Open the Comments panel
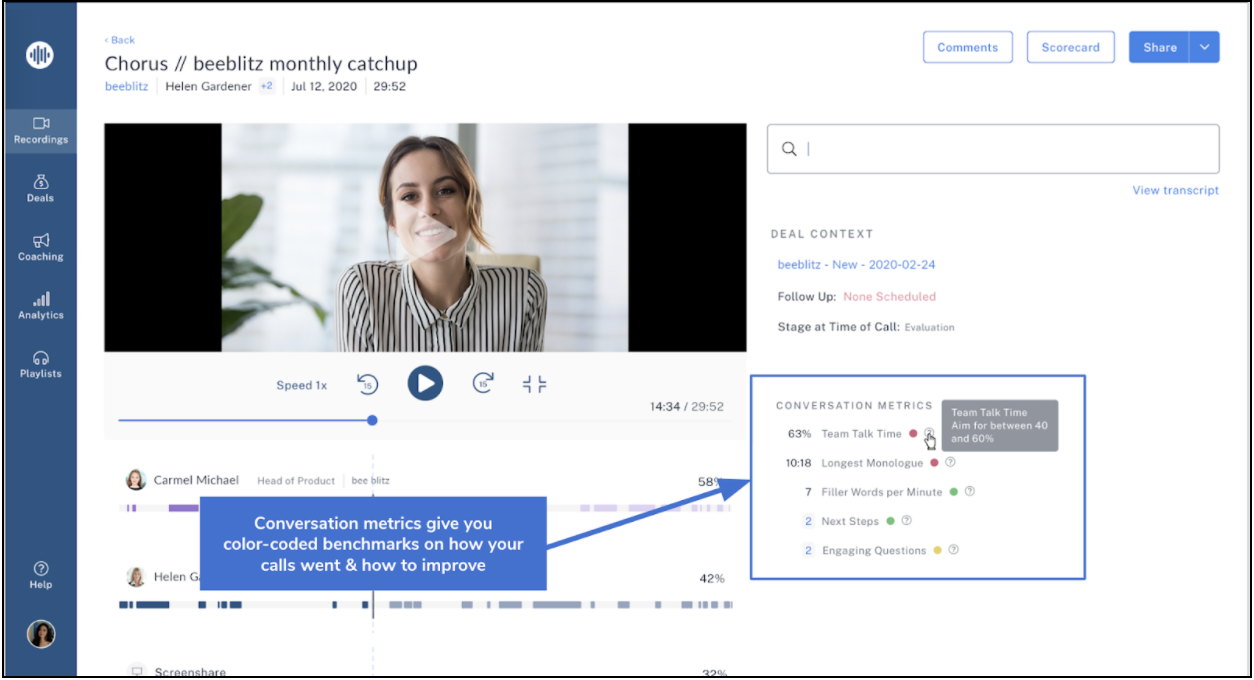 (967, 47)
